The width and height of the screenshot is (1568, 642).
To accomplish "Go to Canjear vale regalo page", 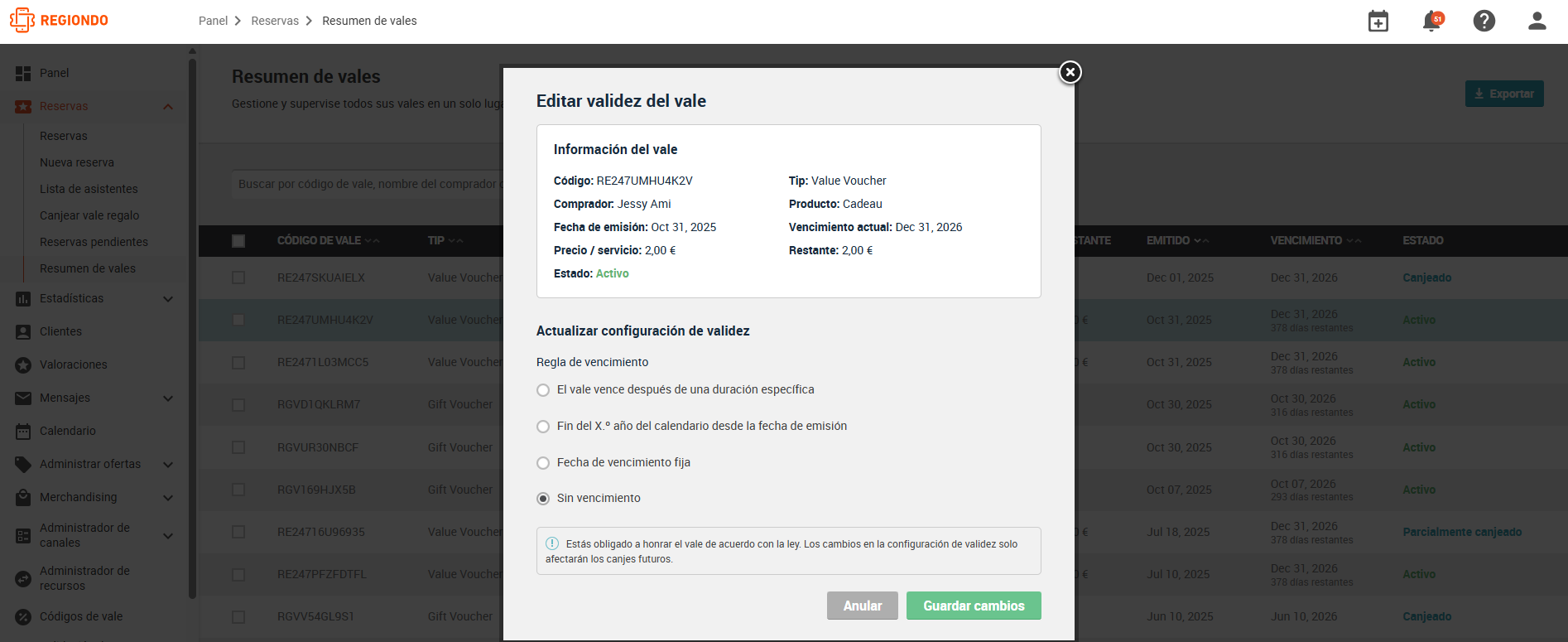I will point(89,215).
